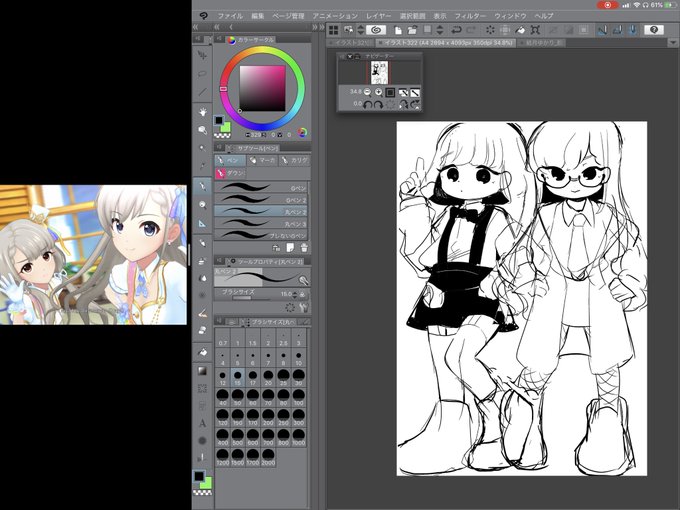Toggle the brush size lock icon
The height and width of the screenshot is (510, 680).
(x=303, y=294)
